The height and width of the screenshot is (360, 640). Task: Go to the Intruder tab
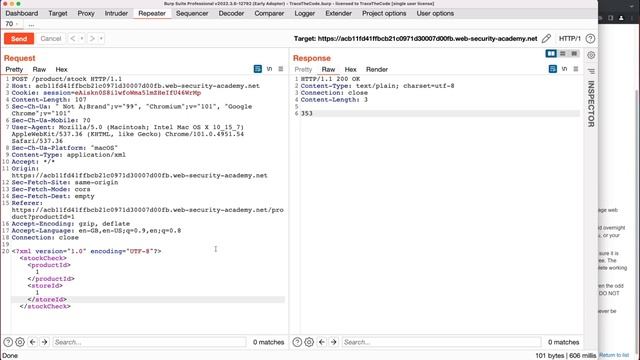pos(116,13)
